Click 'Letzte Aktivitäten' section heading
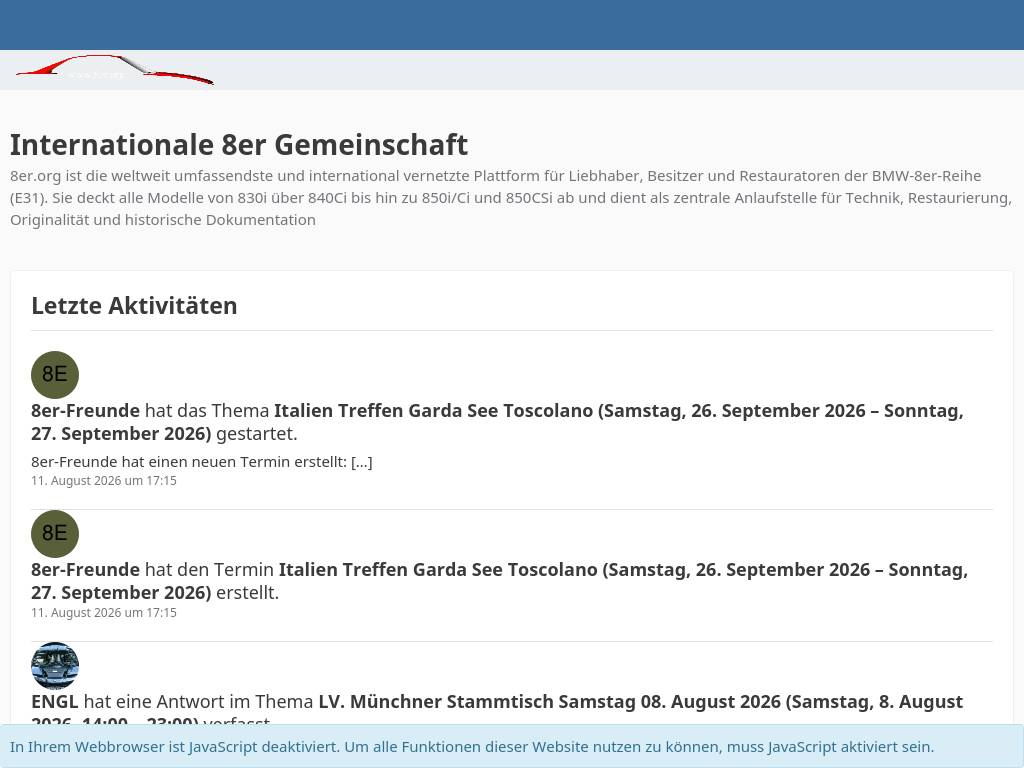The width and height of the screenshot is (1024, 768). pos(135,306)
